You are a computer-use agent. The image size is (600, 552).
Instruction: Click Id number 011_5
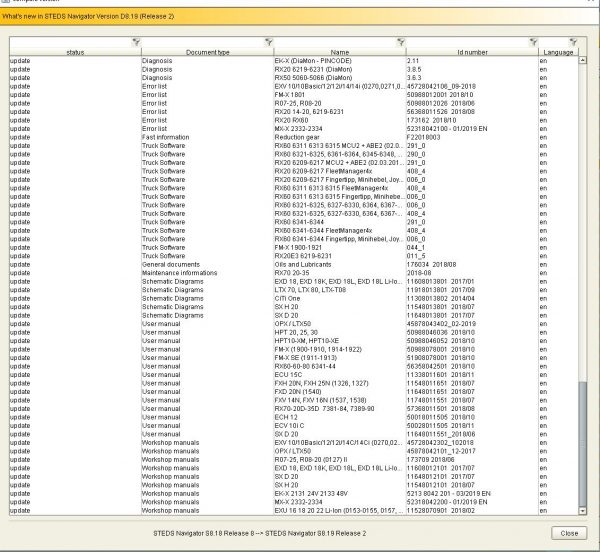(416, 256)
